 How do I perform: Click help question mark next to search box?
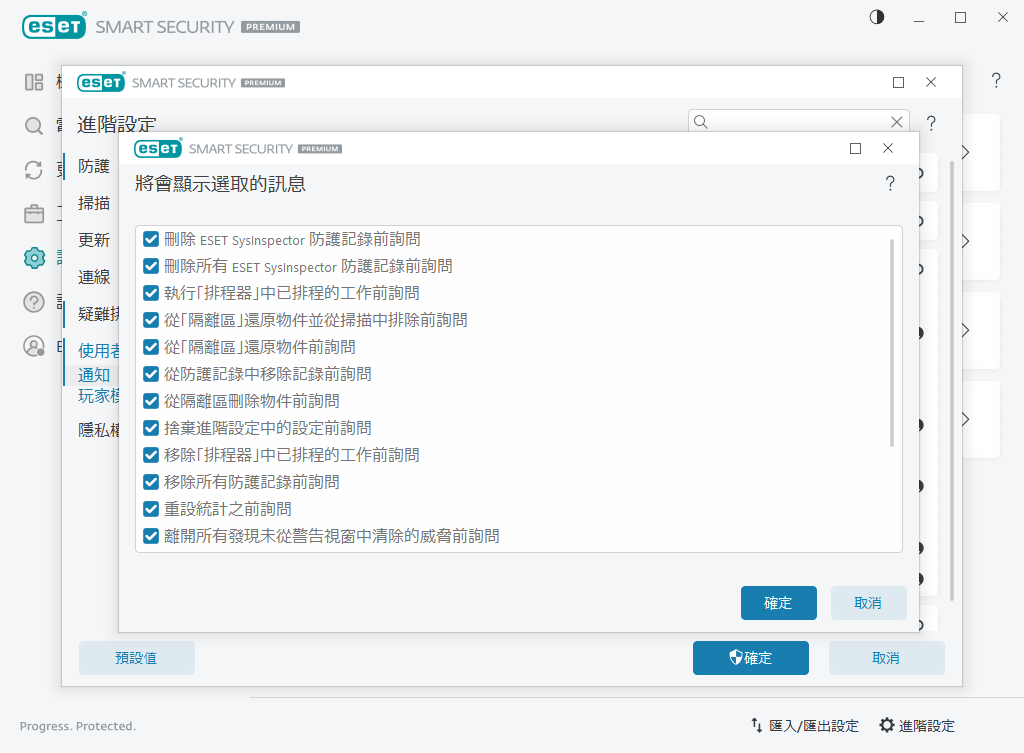[931, 123]
